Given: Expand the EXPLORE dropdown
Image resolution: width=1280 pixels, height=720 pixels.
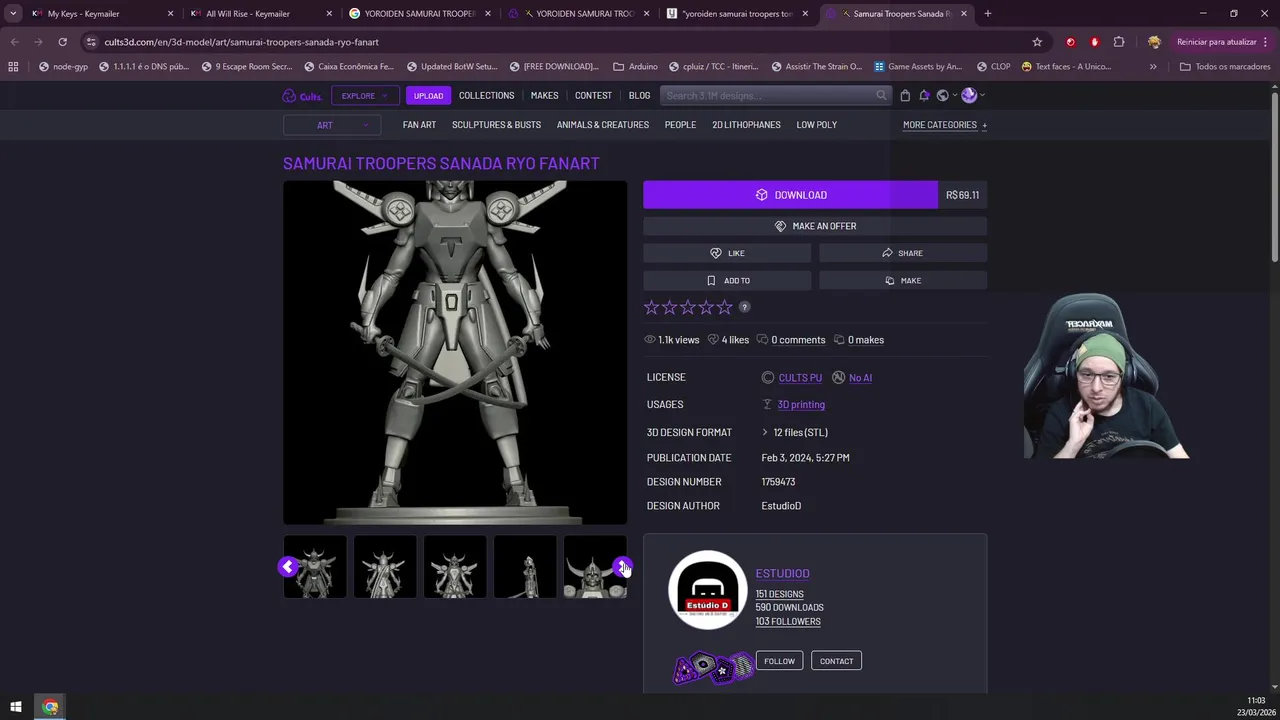Looking at the screenshot, I should (364, 96).
